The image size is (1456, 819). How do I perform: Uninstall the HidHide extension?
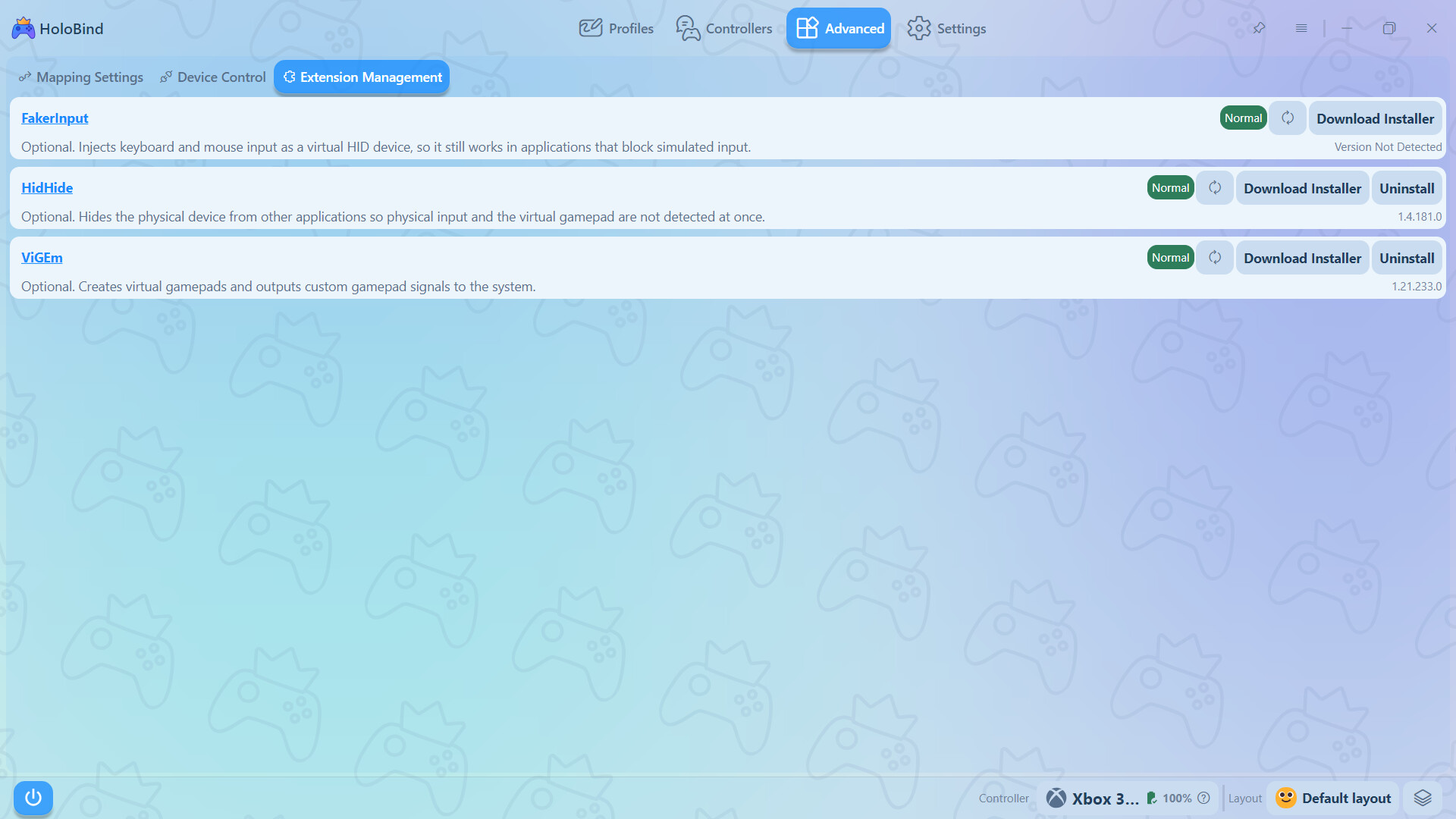pos(1407,188)
